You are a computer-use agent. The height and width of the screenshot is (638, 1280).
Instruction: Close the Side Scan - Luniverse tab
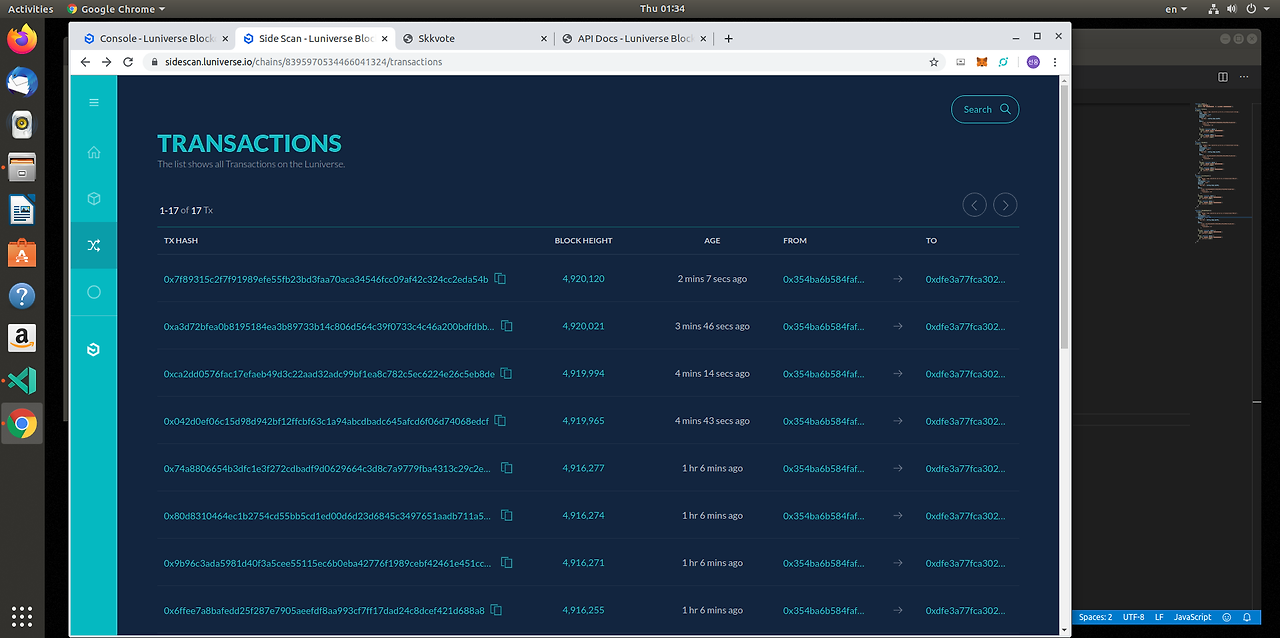coord(384,38)
